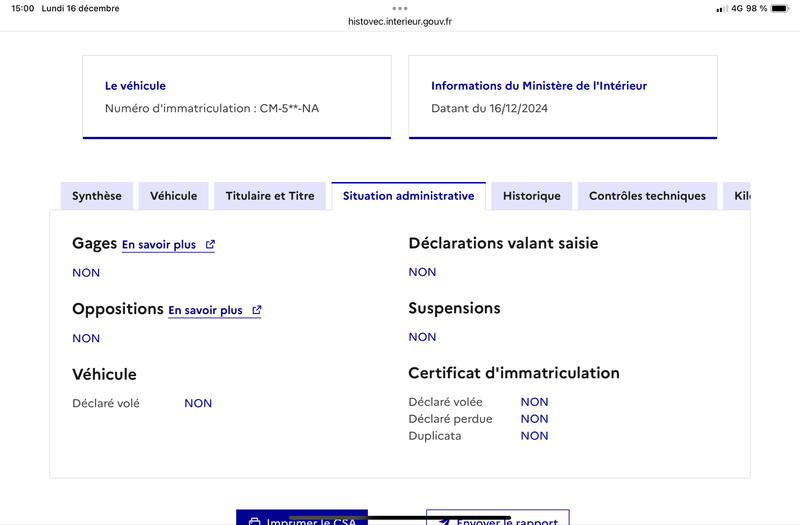The height and width of the screenshot is (525, 800).
Task: Select the Le véhicule card heading
Action: pyautogui.click(x=135, y=86)
